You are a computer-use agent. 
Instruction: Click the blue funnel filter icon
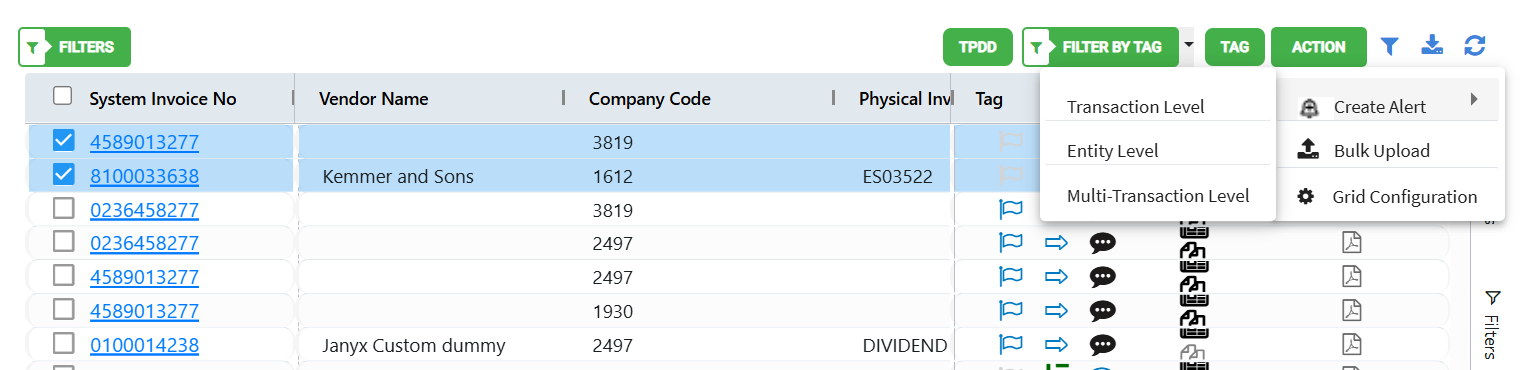(1390, 46)
